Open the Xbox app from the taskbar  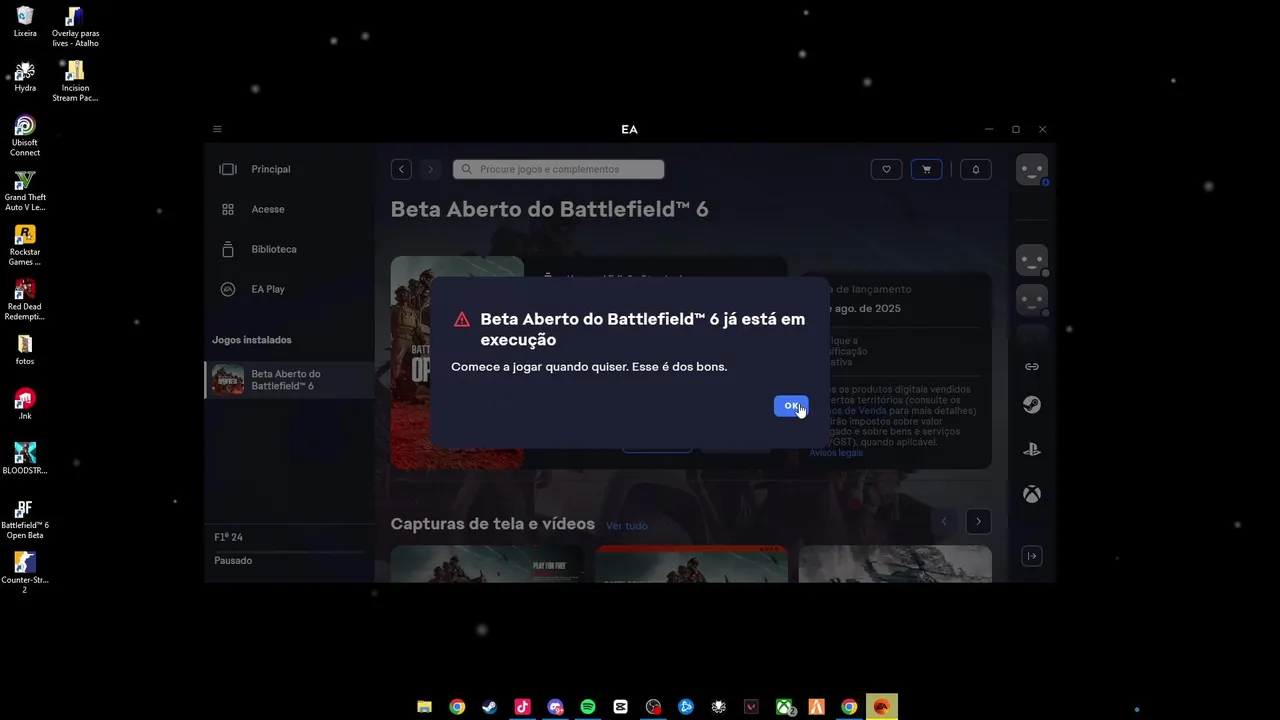point(784,707)
